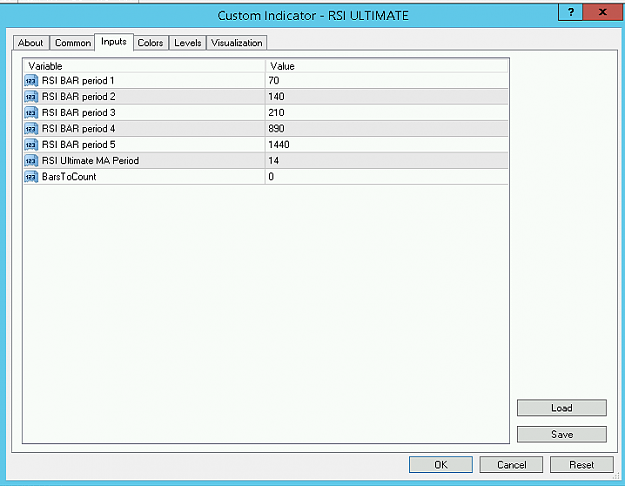Dismiss the dialog with Cancel
Viewport: 625px width, 486px height.
(x=511, y=464)
